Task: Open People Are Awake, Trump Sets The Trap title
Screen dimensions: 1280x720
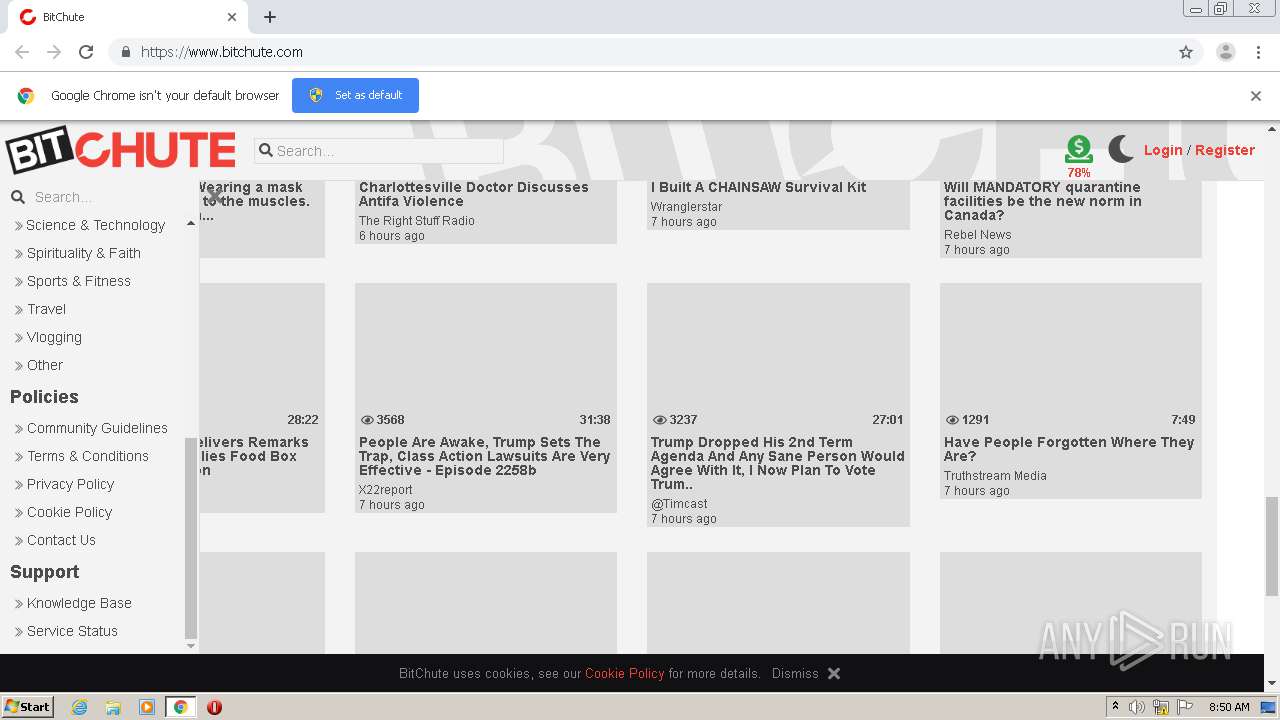Action: [x=485, y=456]
